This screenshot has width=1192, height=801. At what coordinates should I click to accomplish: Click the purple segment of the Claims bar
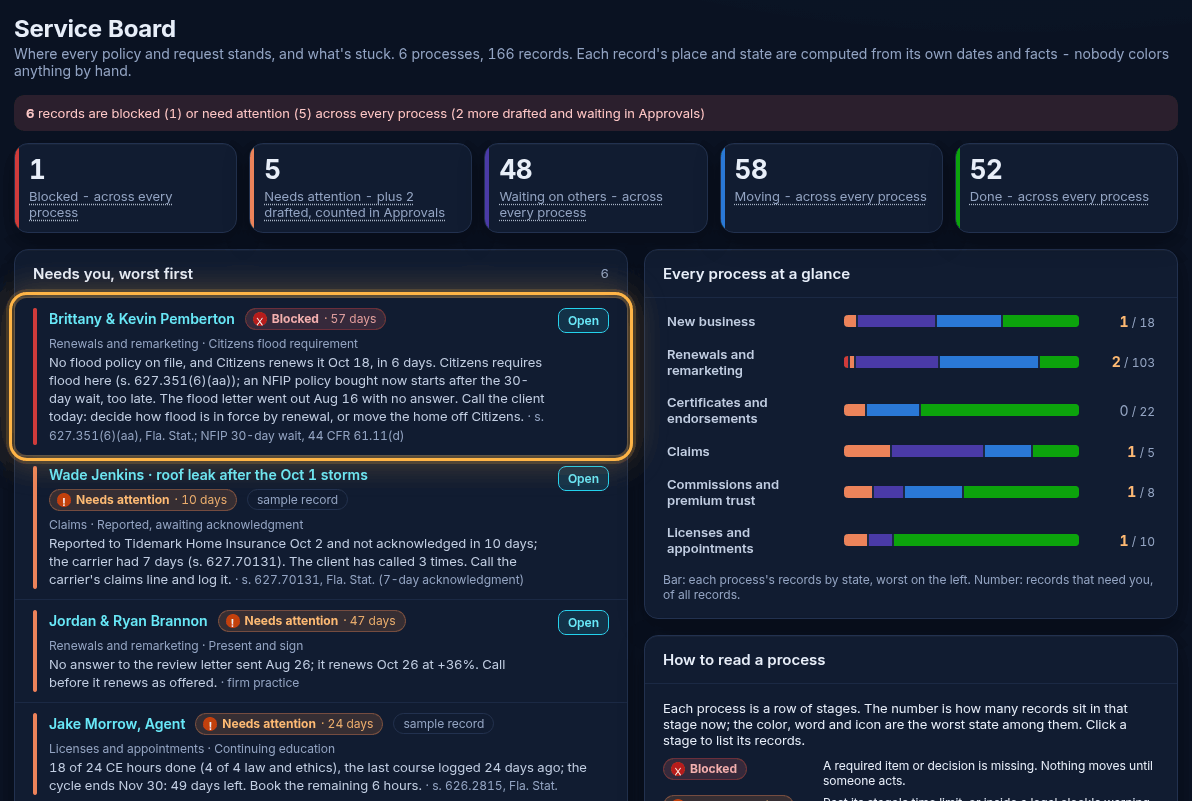point(937,451)
